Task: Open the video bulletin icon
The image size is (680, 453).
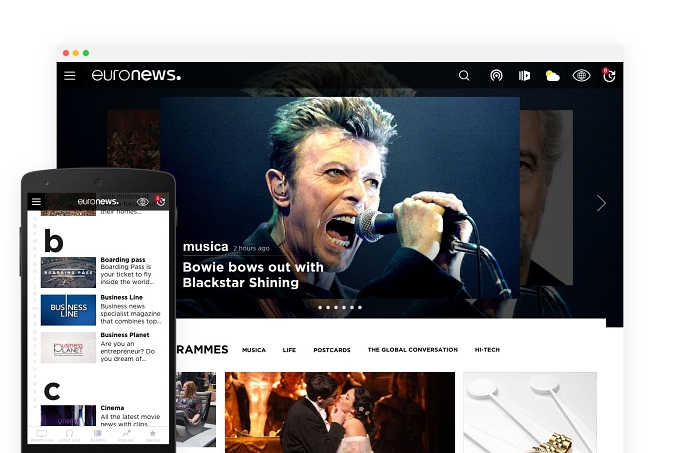Action: 524,76
